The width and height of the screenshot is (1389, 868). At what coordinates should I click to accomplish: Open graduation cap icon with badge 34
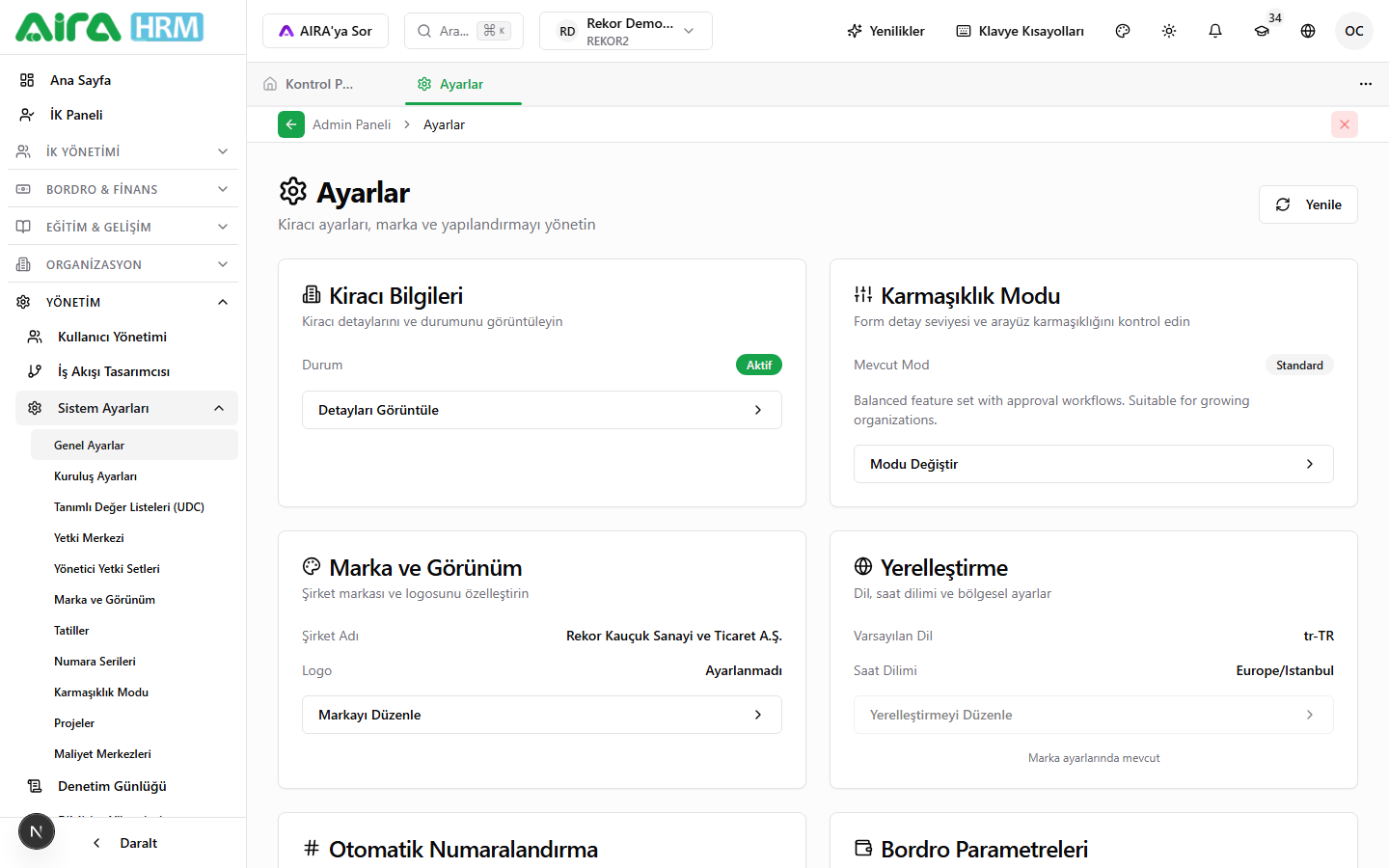point(1262,31)
